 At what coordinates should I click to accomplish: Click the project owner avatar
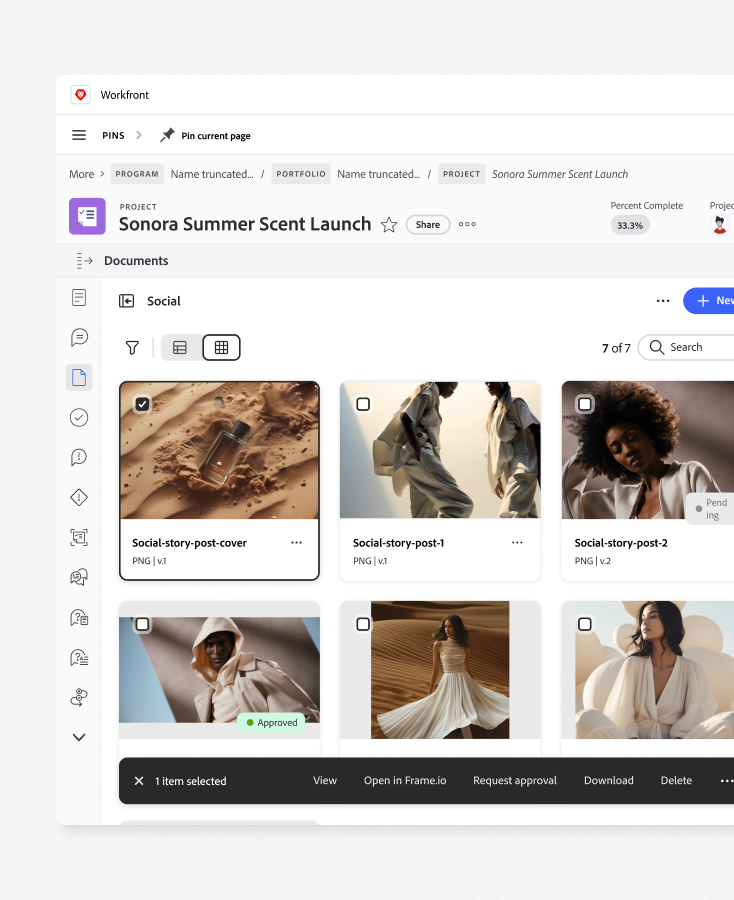(719, 224)
